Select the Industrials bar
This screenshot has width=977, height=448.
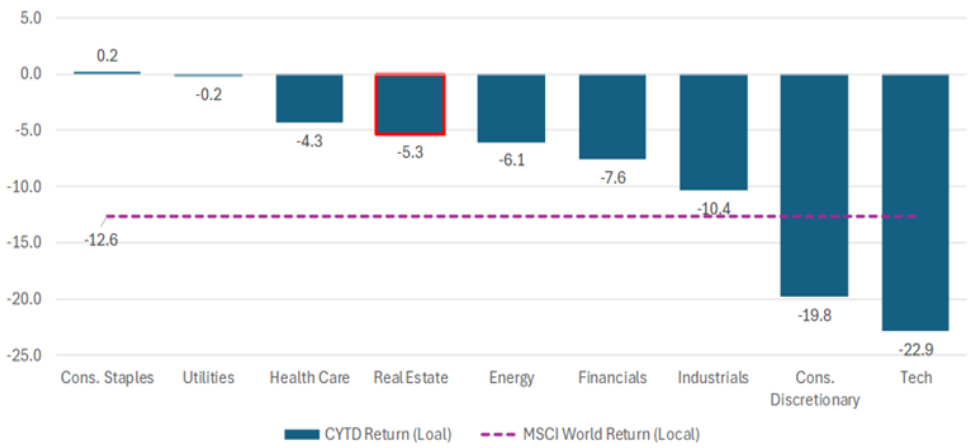713,132
